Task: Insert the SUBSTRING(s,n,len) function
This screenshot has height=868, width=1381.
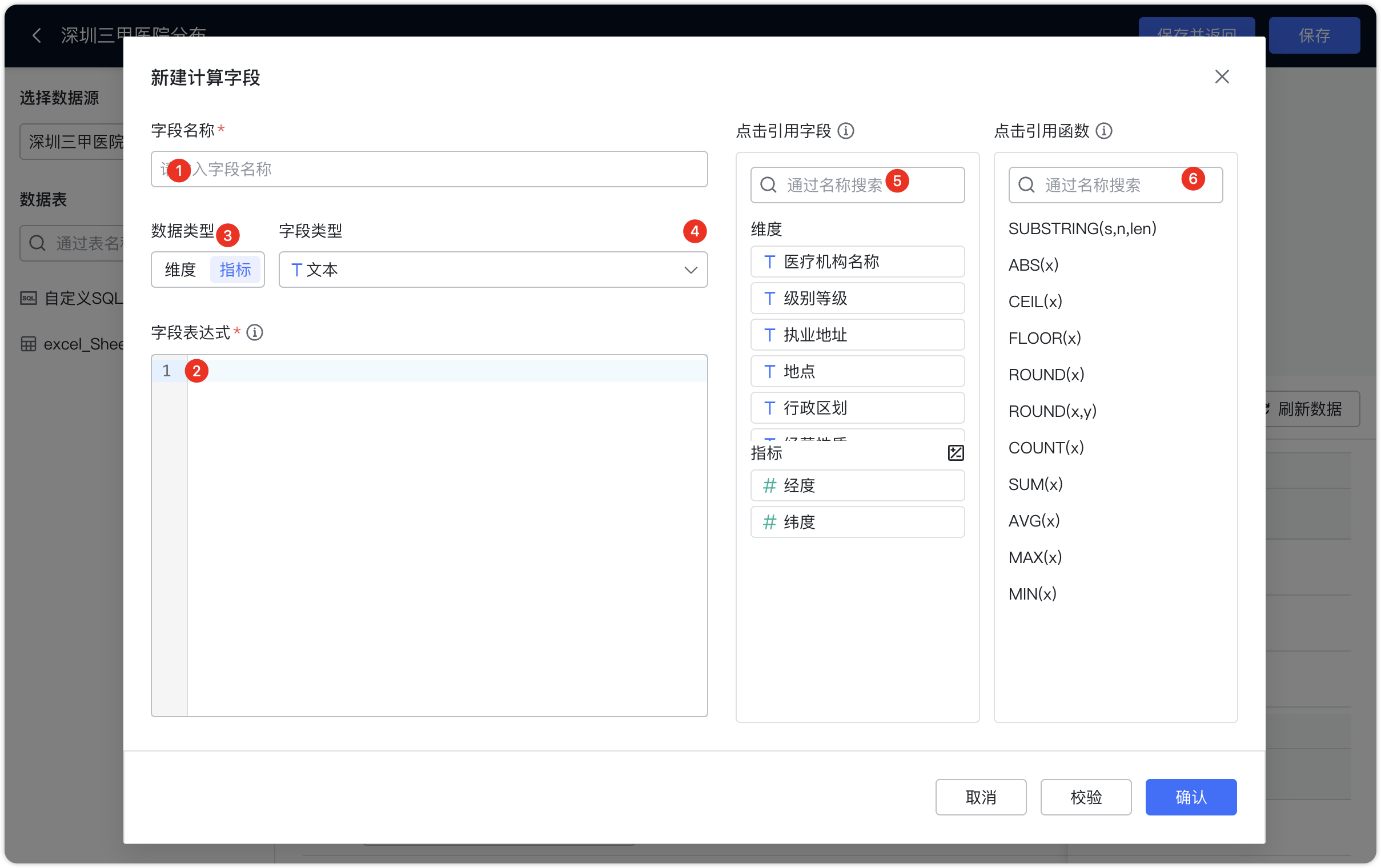Action: 1082,229
